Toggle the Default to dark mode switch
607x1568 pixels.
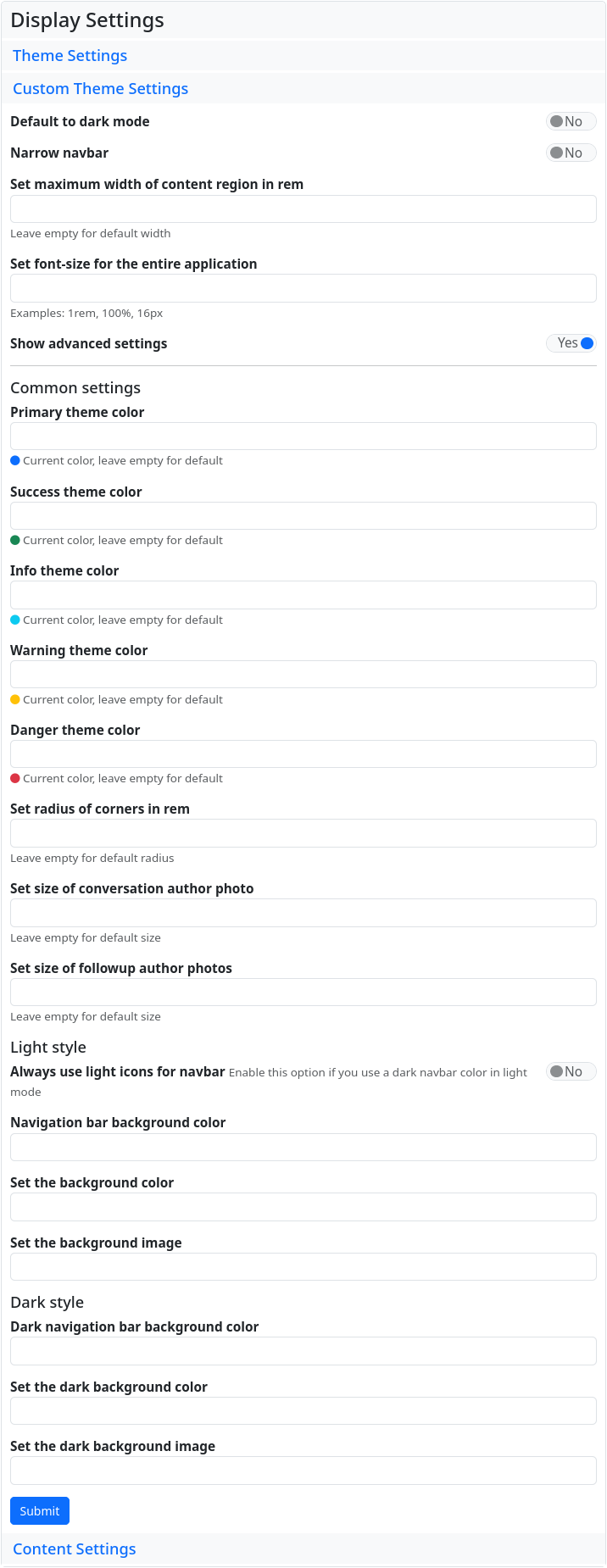coord(571,121)
